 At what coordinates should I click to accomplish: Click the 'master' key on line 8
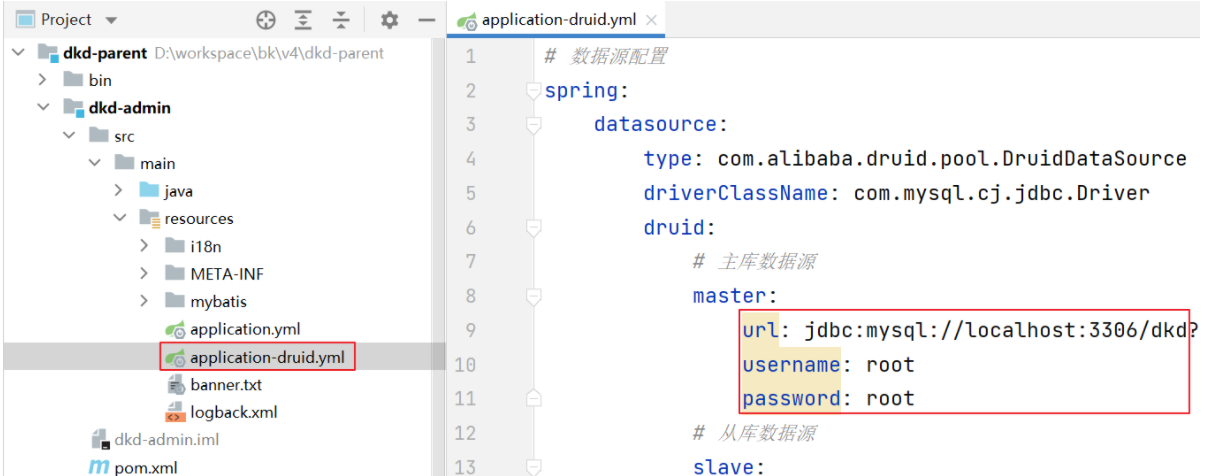729,296
